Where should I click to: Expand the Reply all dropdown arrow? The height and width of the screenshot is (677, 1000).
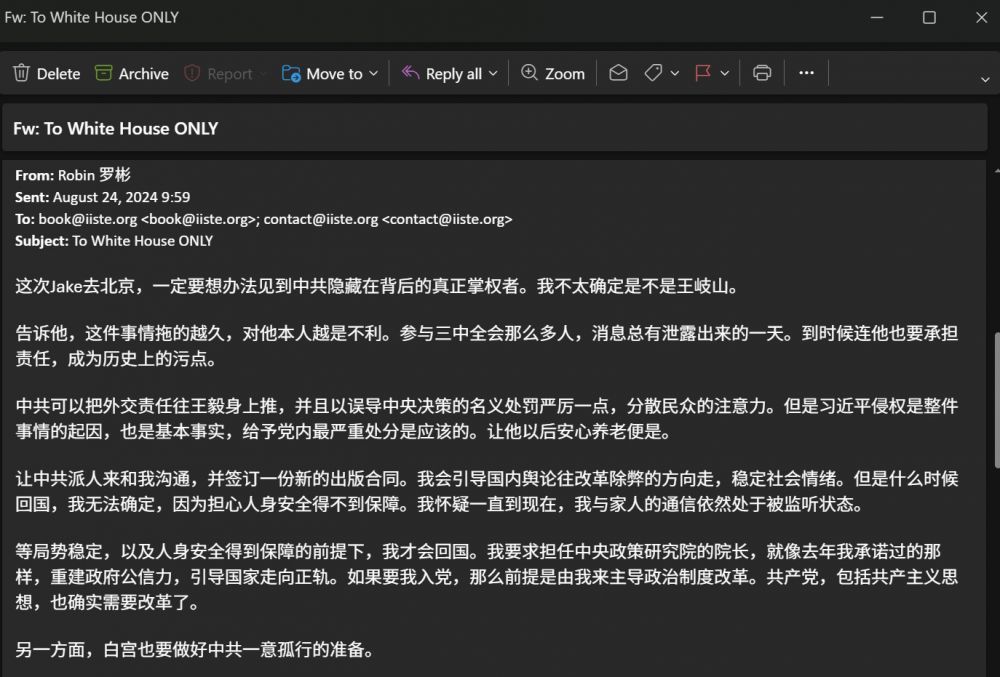pos(493,74)
